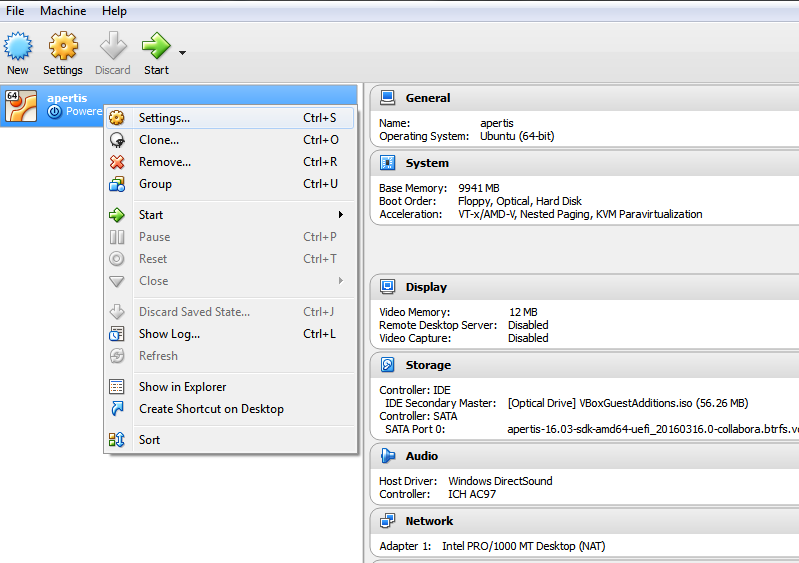Click the gear icon beside Settings... menu entry

point(117,118)
